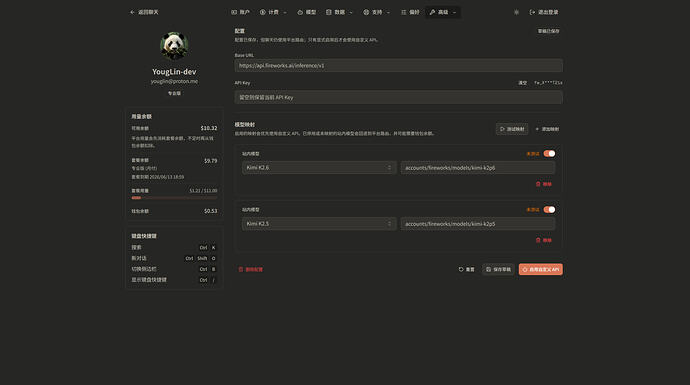Go back to chat via arrow link

click(x=144, y=12)
